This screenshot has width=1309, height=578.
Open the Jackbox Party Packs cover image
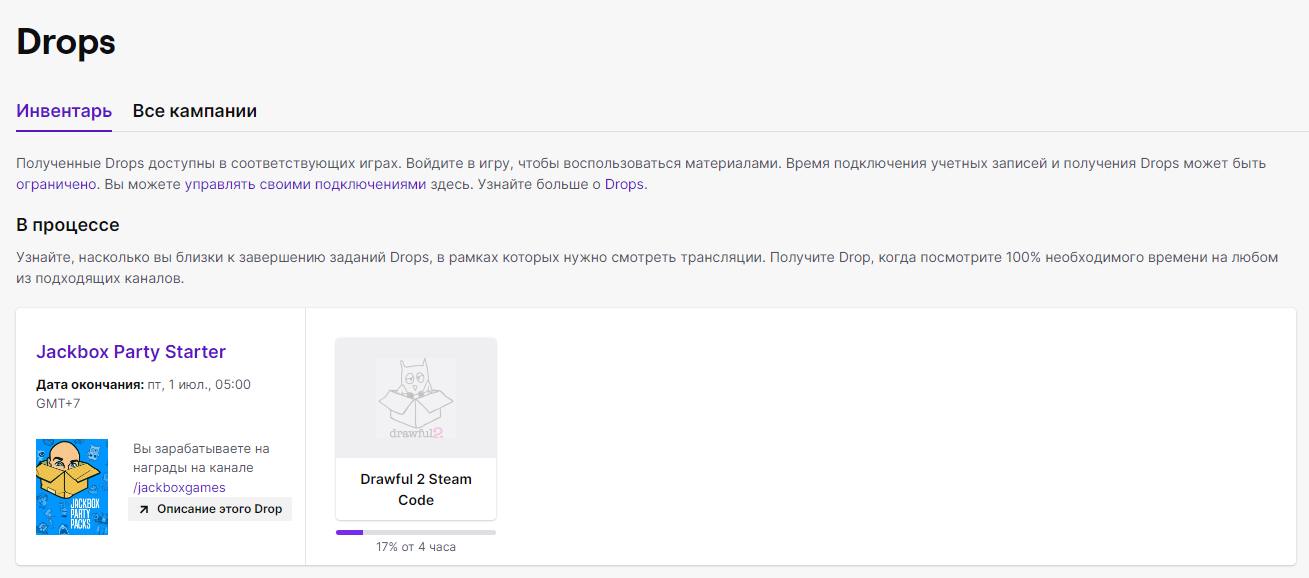click(72, 487)
